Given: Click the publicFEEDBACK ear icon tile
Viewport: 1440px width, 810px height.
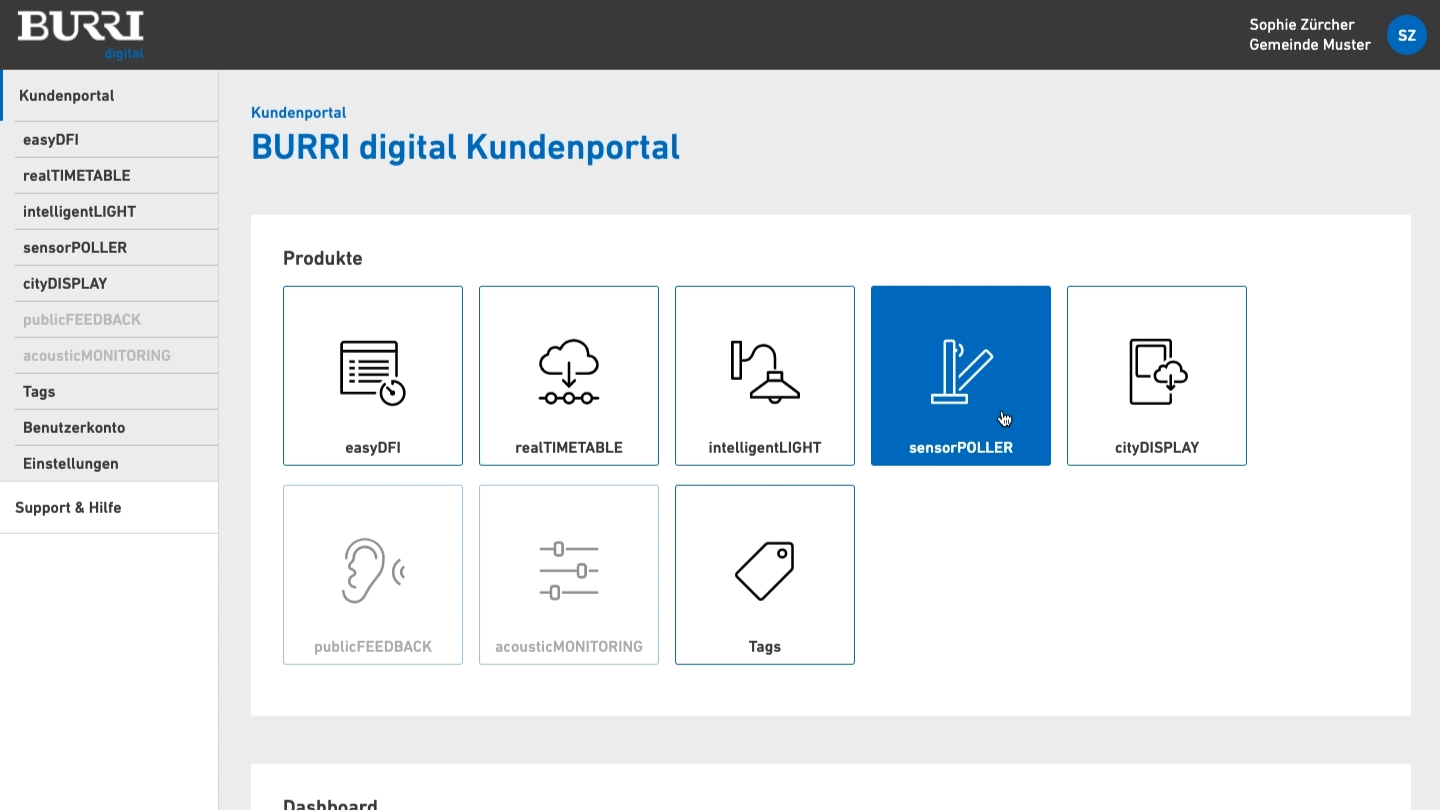Looking at the screenshot, I should (372, 572).
